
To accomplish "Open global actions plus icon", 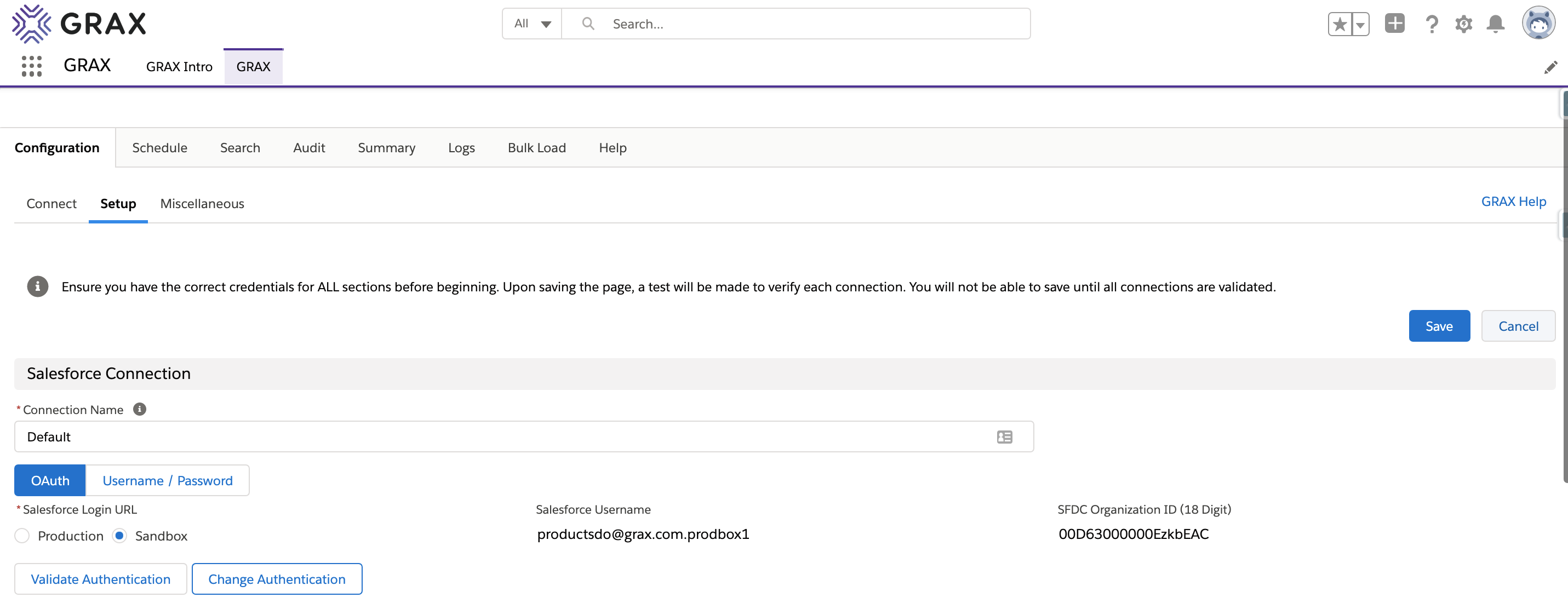I will click(x=1394, y=23).
